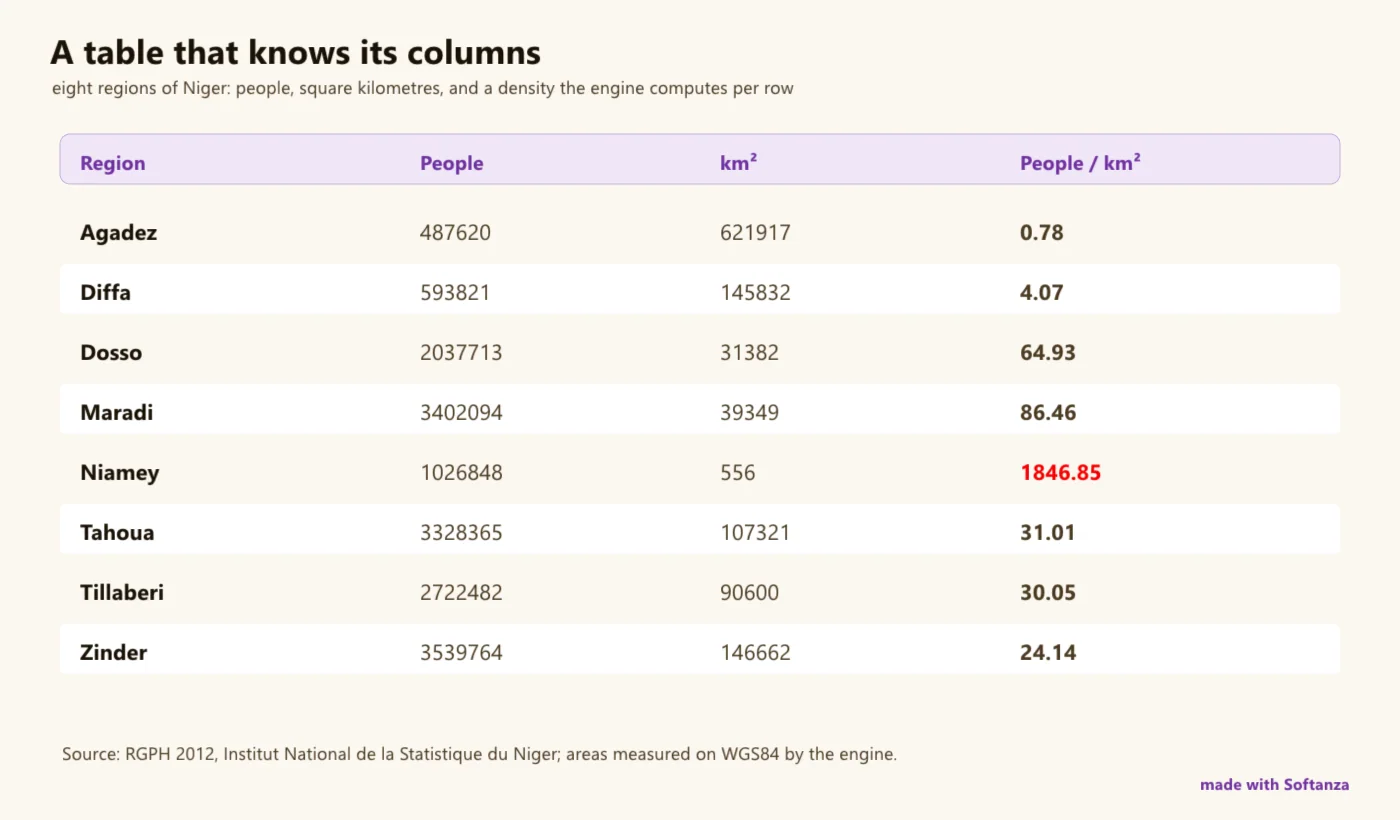Image resolution: width=1400 pixels, height=820 pixels.
Task: Click the population value 2037713
Action: [x=462, y=353]
